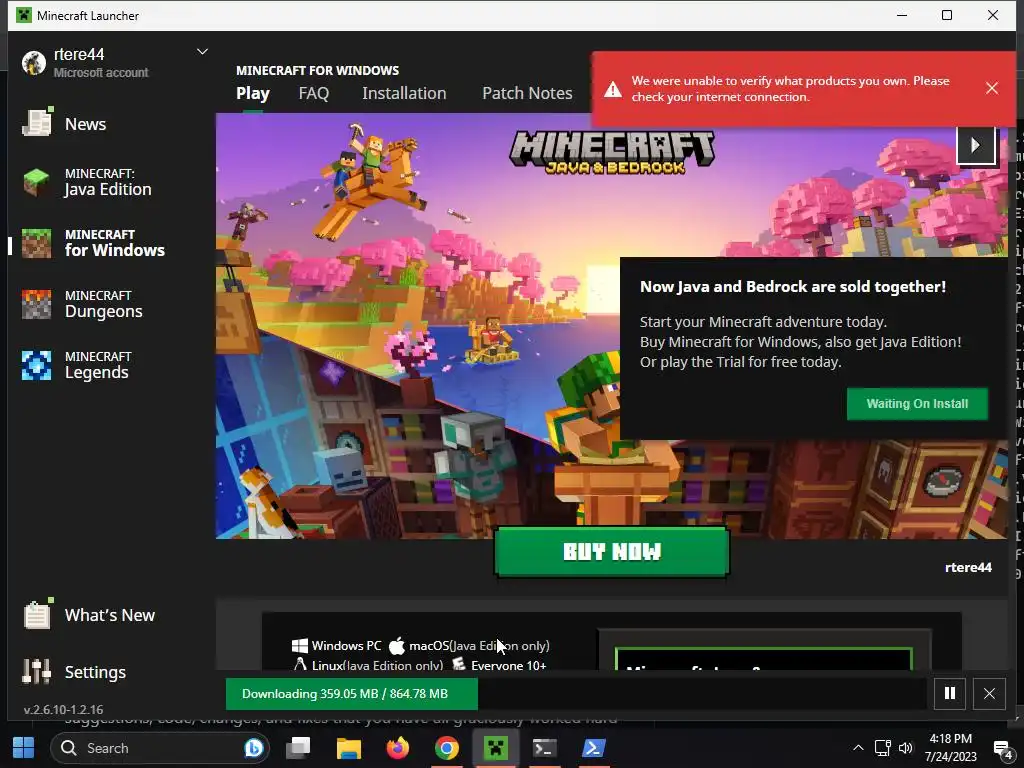Click the macOS Apple platform icon
Viewport: 1024px width, 768px height.
[396, 646]
